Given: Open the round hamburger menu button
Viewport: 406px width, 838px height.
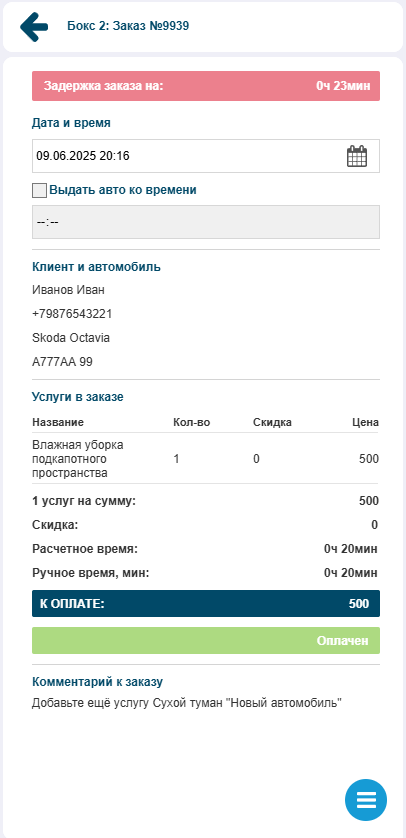Looking at the screenshot, I should [366, 800].
